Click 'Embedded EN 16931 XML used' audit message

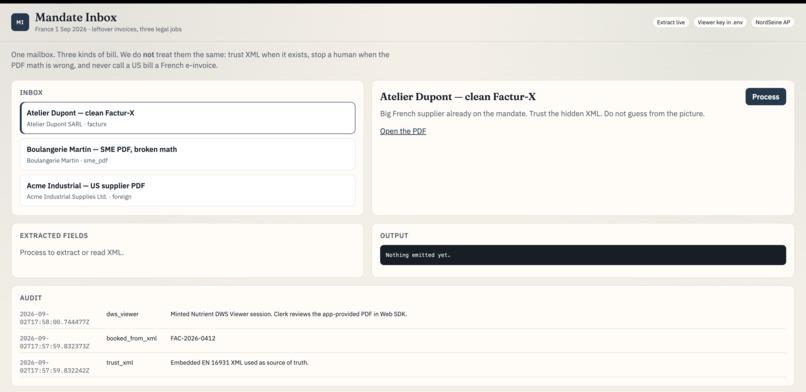click(x=239, y=363)
